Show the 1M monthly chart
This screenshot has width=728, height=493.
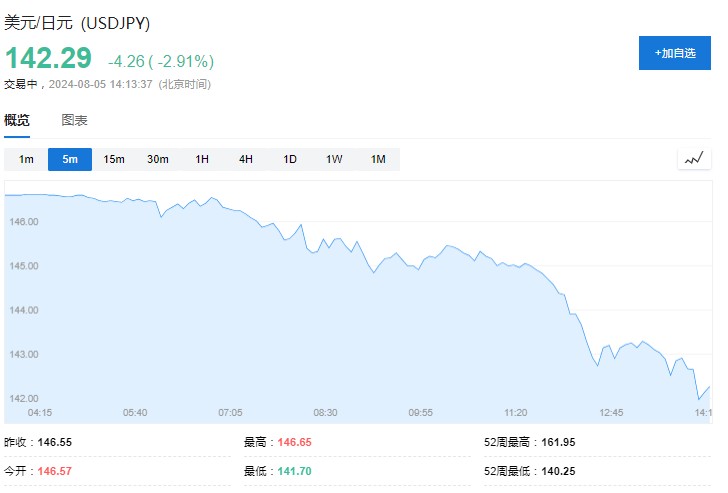(378, 159)
